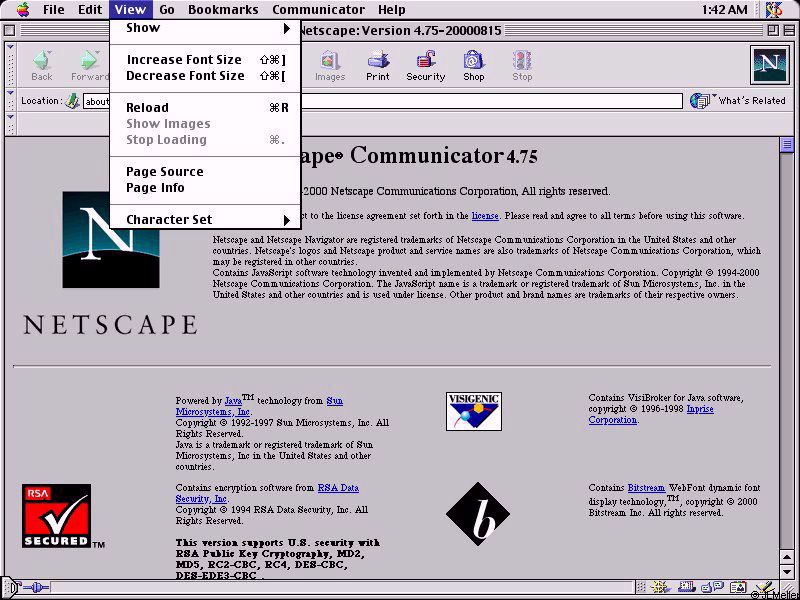
Task: Open the Go menu
Action: 167,9
